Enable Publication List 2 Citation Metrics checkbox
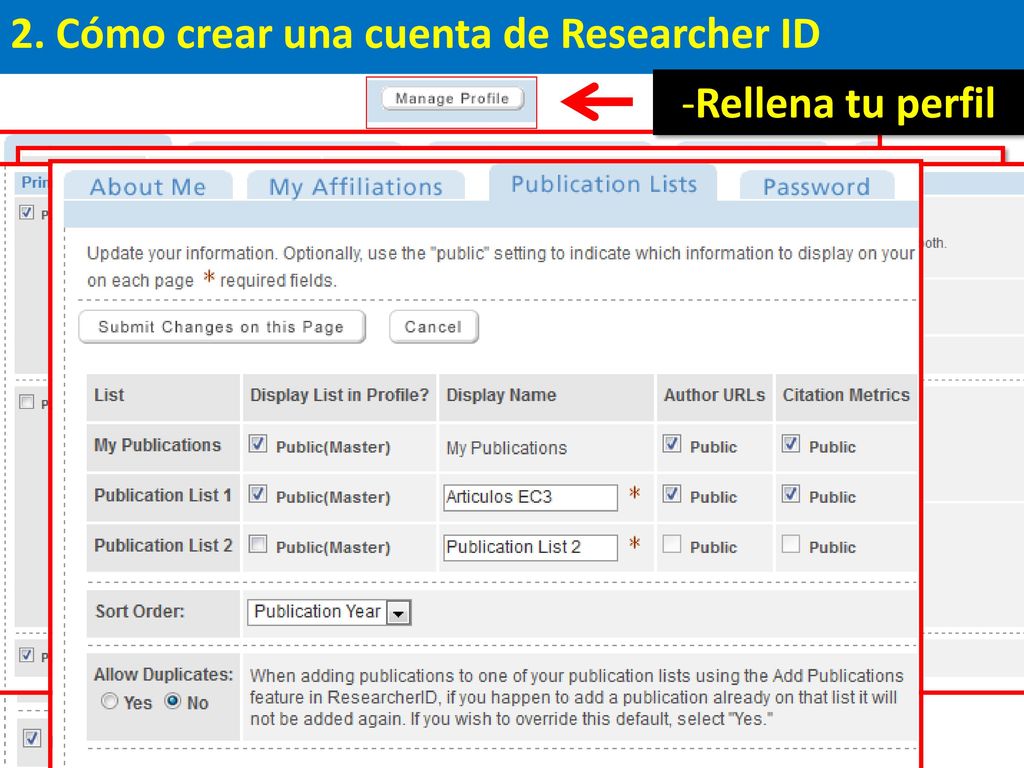 [x=791, y=544]
